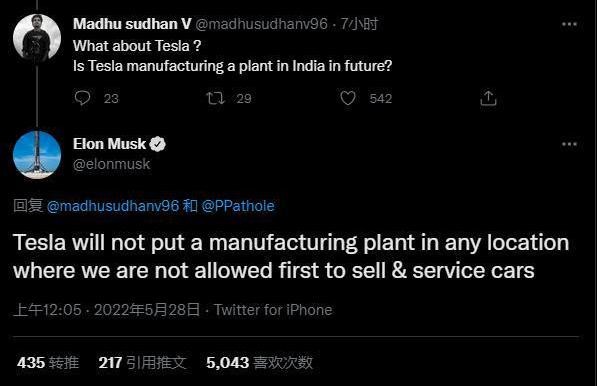Viewport: 598px width, 386px height.
Task: Open three-dot menu on Elon Musk tweet
Action: [569, 144]
